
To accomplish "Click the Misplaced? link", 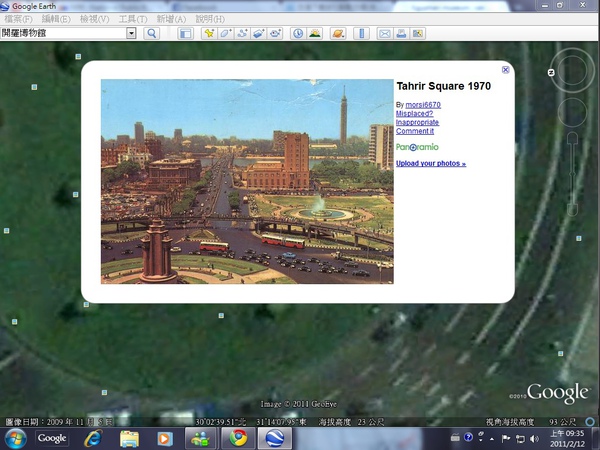I will pos(414,114).
